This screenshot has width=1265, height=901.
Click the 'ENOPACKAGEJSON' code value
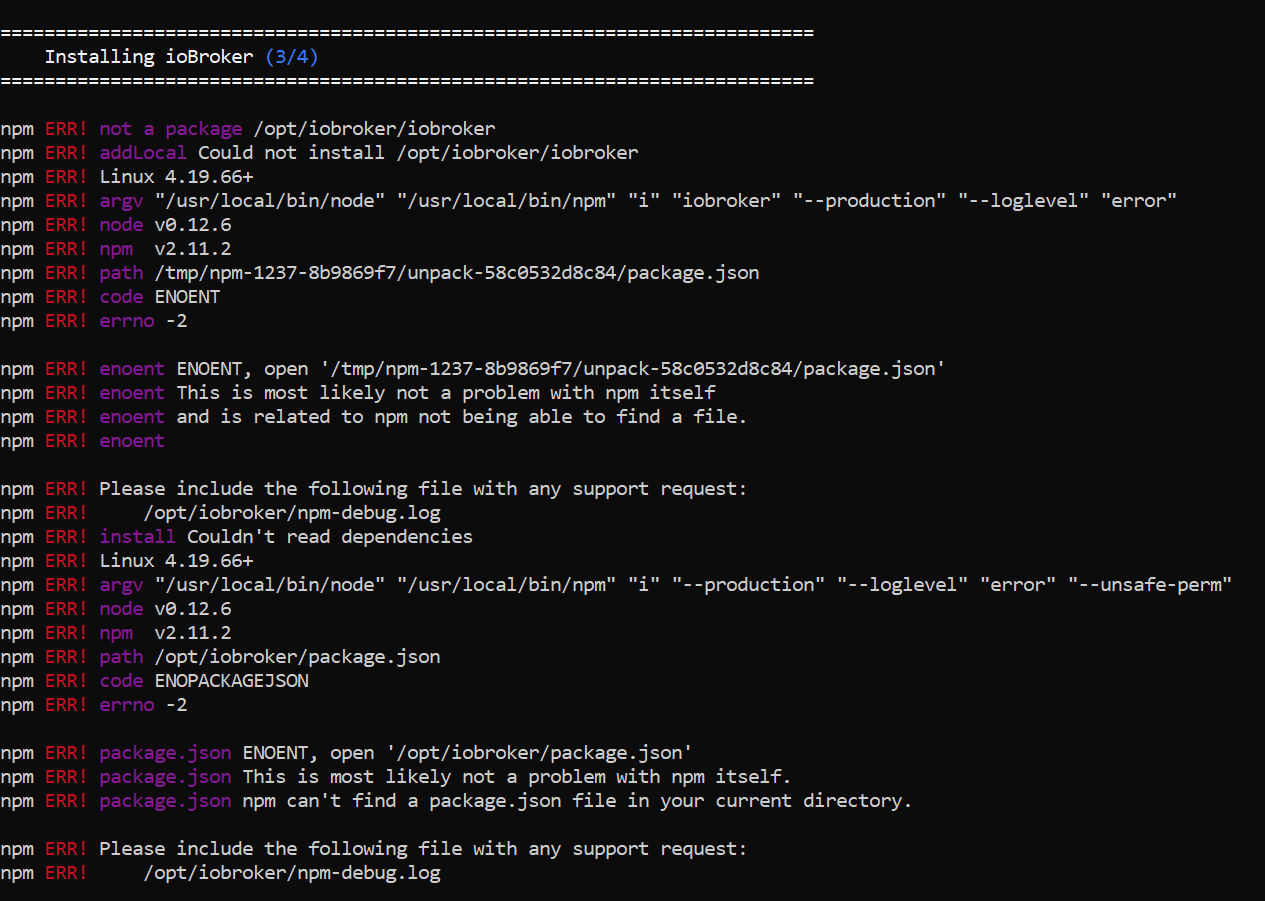click(x=231, y=681)
